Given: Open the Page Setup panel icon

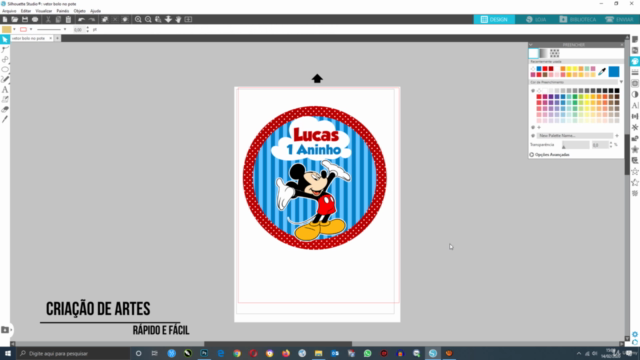Looking at the screenshot, I should coord(635,40).
